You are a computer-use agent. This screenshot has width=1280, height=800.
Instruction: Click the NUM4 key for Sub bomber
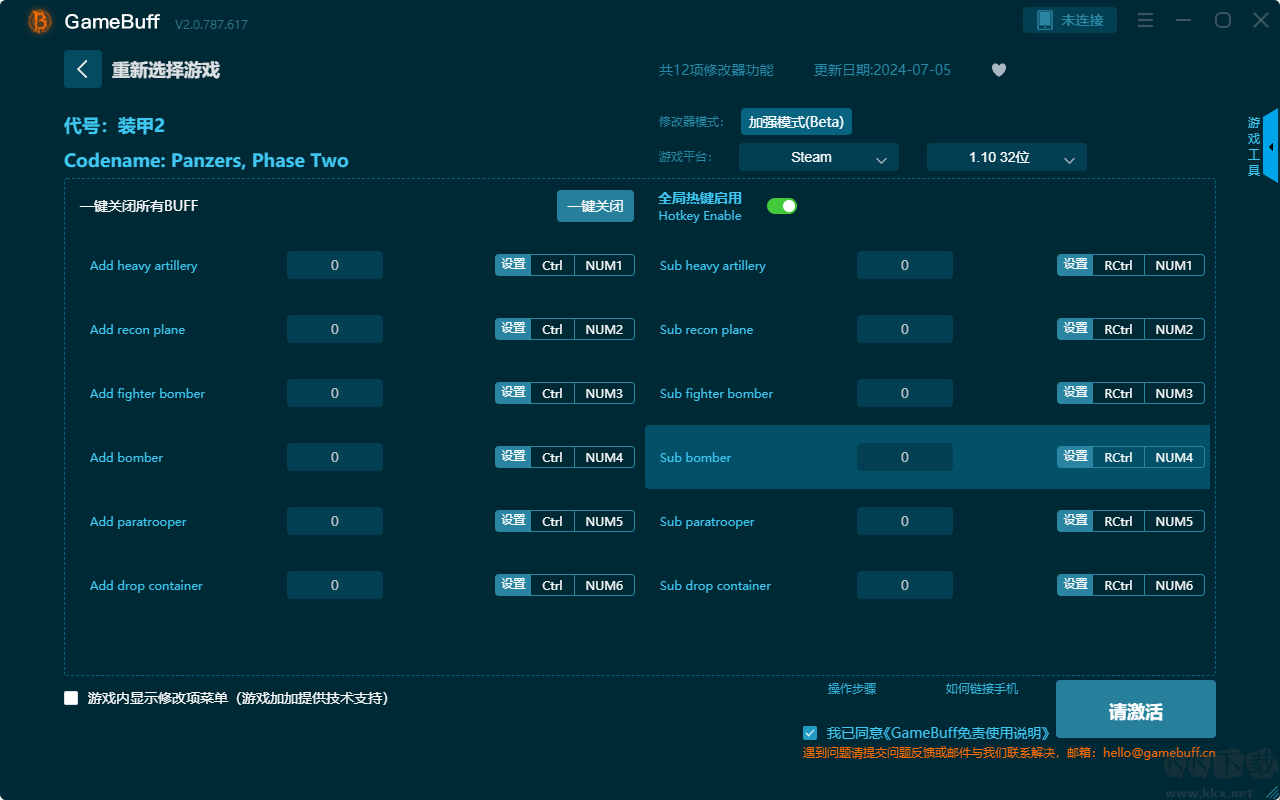click(x=1174, y=457)
